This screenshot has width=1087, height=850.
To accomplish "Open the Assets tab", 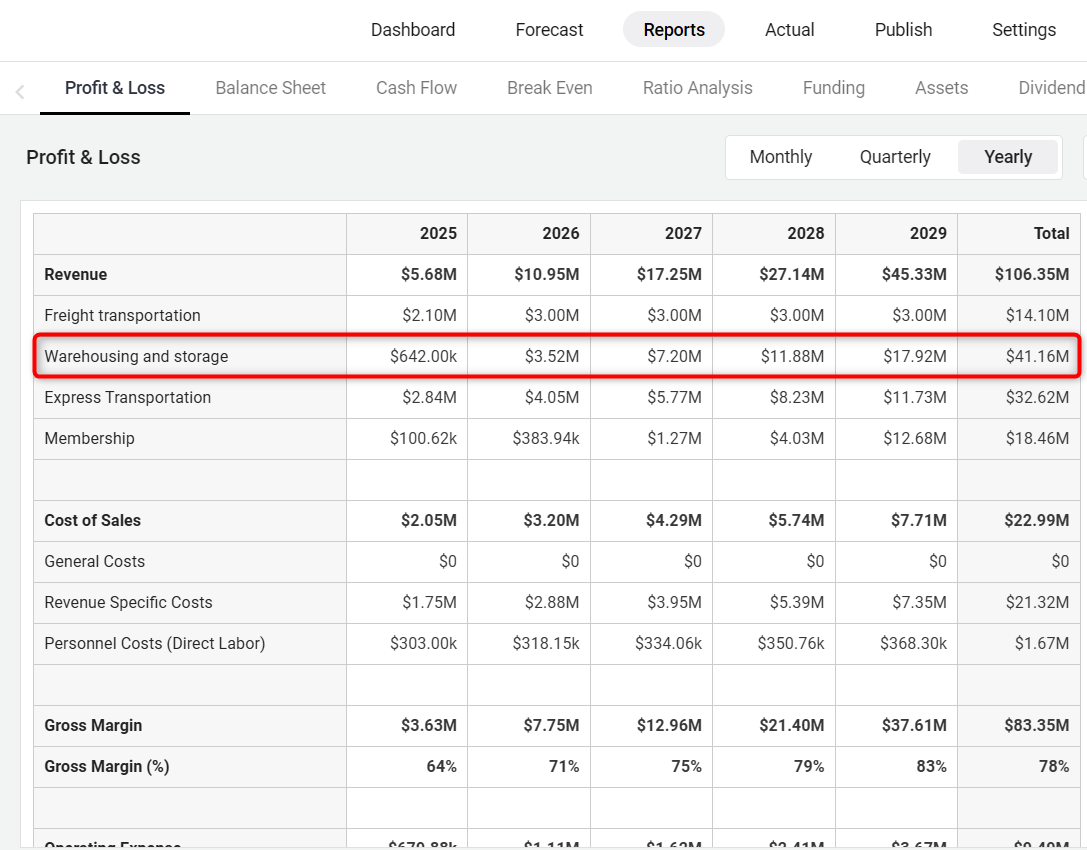I will (x=941, y=88).
